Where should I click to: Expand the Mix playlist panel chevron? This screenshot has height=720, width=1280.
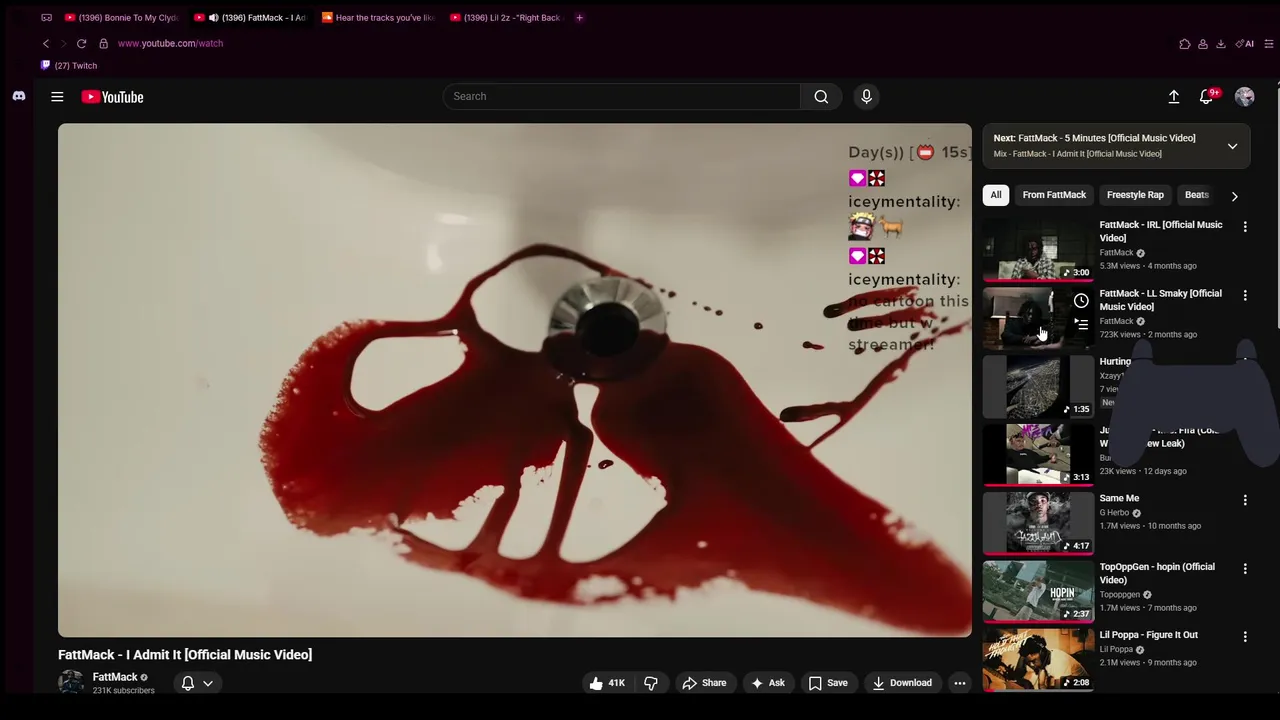coord(1232,146)
